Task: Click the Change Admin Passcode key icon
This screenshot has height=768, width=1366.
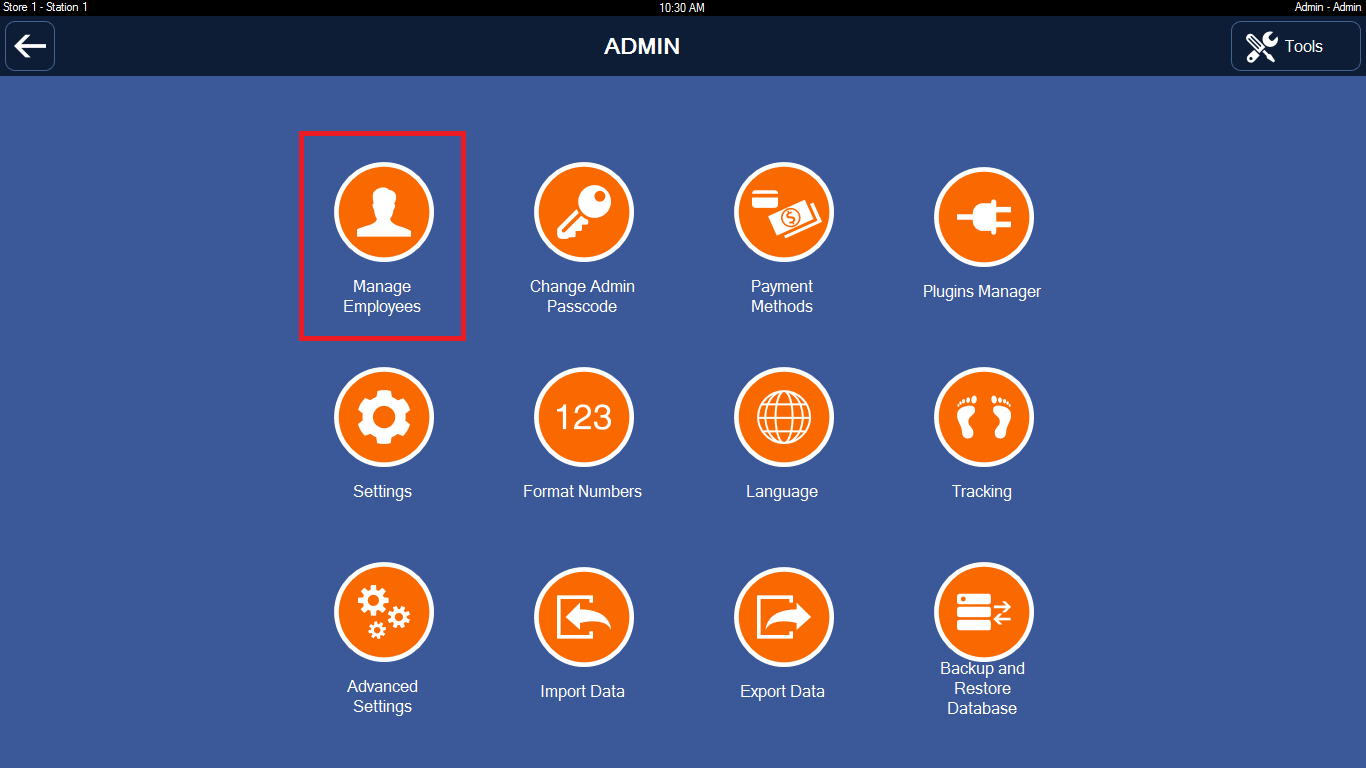Action: [583, 212]
